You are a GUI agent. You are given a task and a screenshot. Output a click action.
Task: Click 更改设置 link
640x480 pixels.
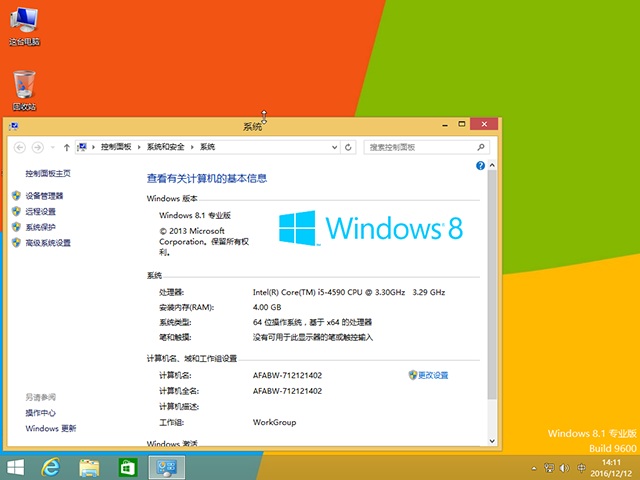coord(433,375)
